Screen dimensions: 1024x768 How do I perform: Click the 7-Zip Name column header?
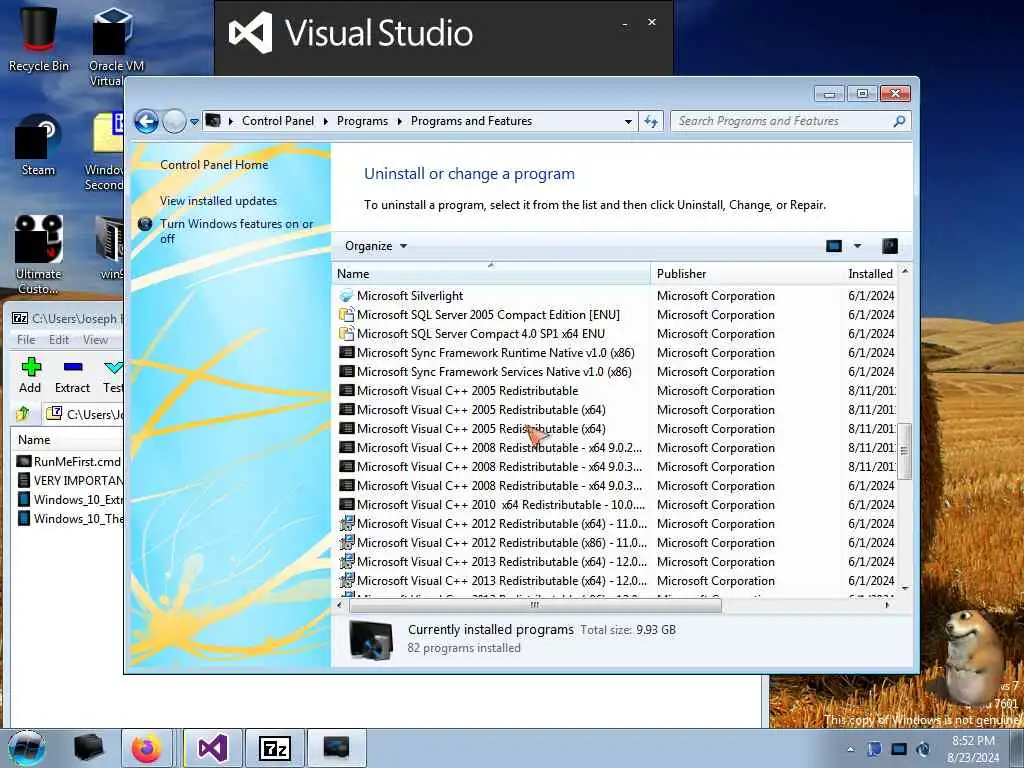(68, 440)
